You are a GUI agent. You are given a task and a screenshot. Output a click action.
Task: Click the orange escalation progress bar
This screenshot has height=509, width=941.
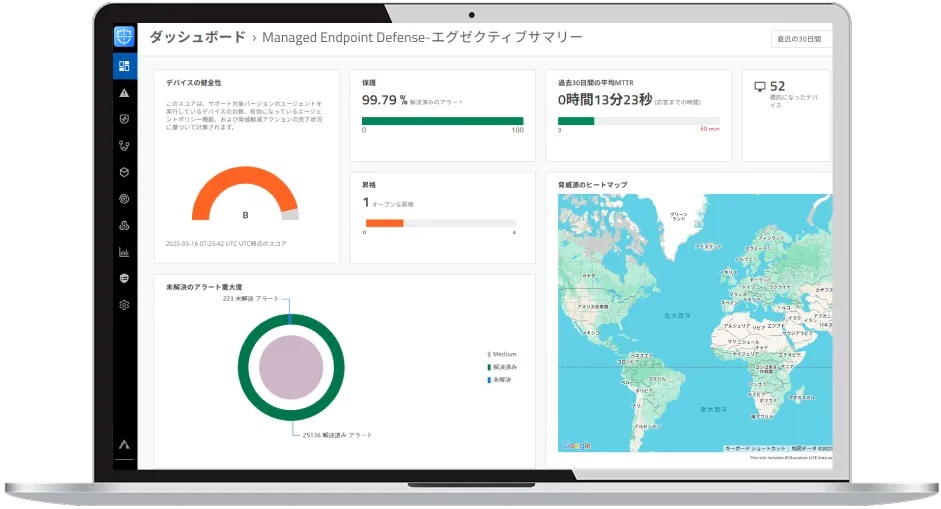click(x=440, y=223)
